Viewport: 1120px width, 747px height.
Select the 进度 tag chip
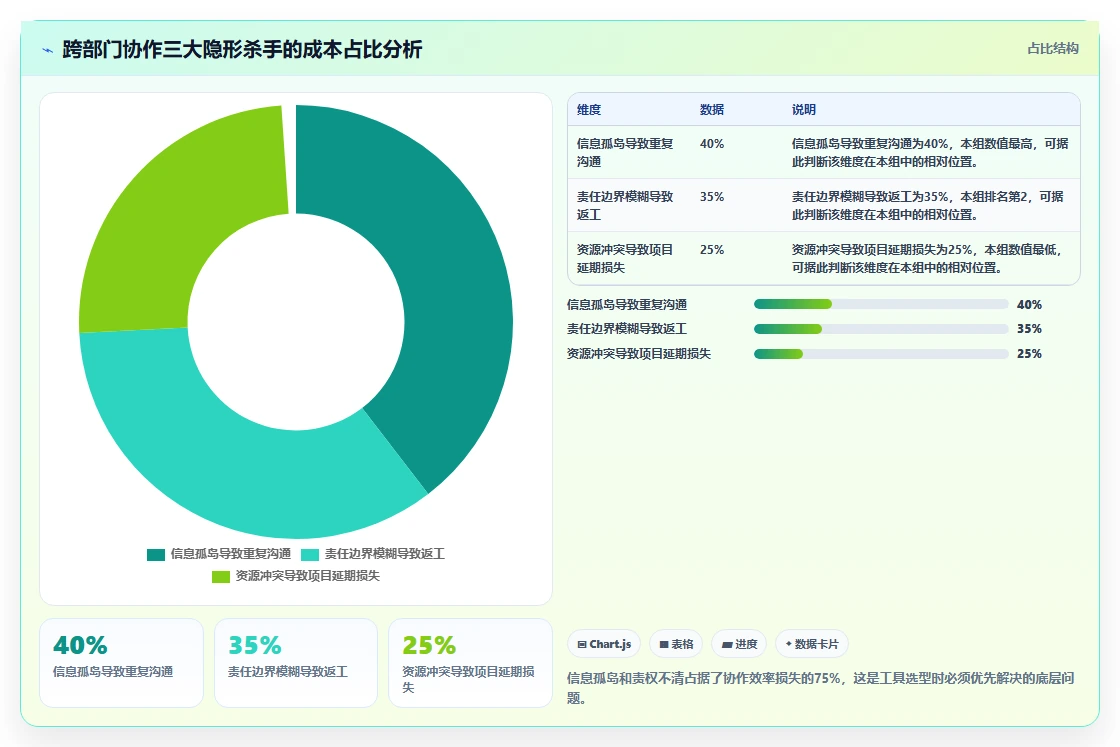[x=739, y=644]
